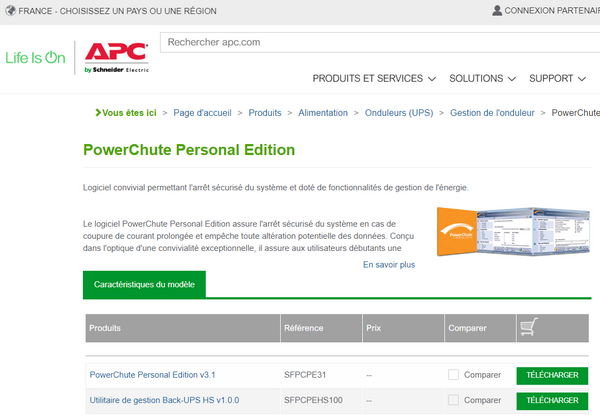Click the APC by Schneider Electric logo
600x417 pixels.
117,58
